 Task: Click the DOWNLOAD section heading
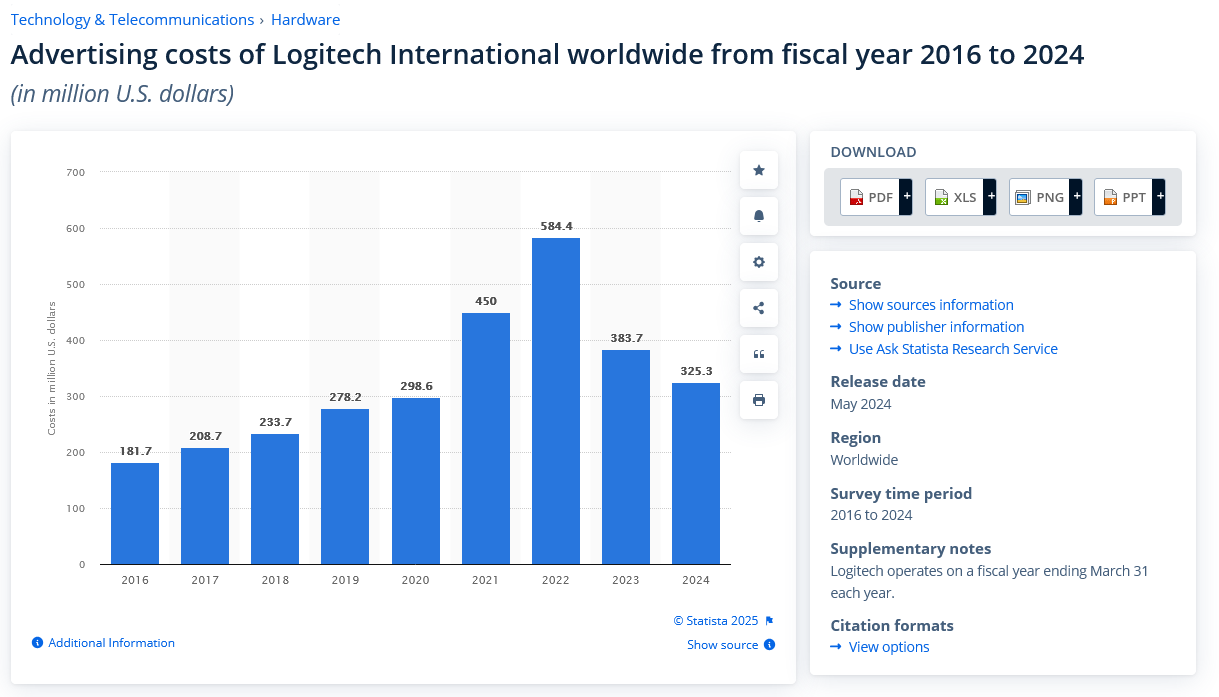(x=873, y=152)
